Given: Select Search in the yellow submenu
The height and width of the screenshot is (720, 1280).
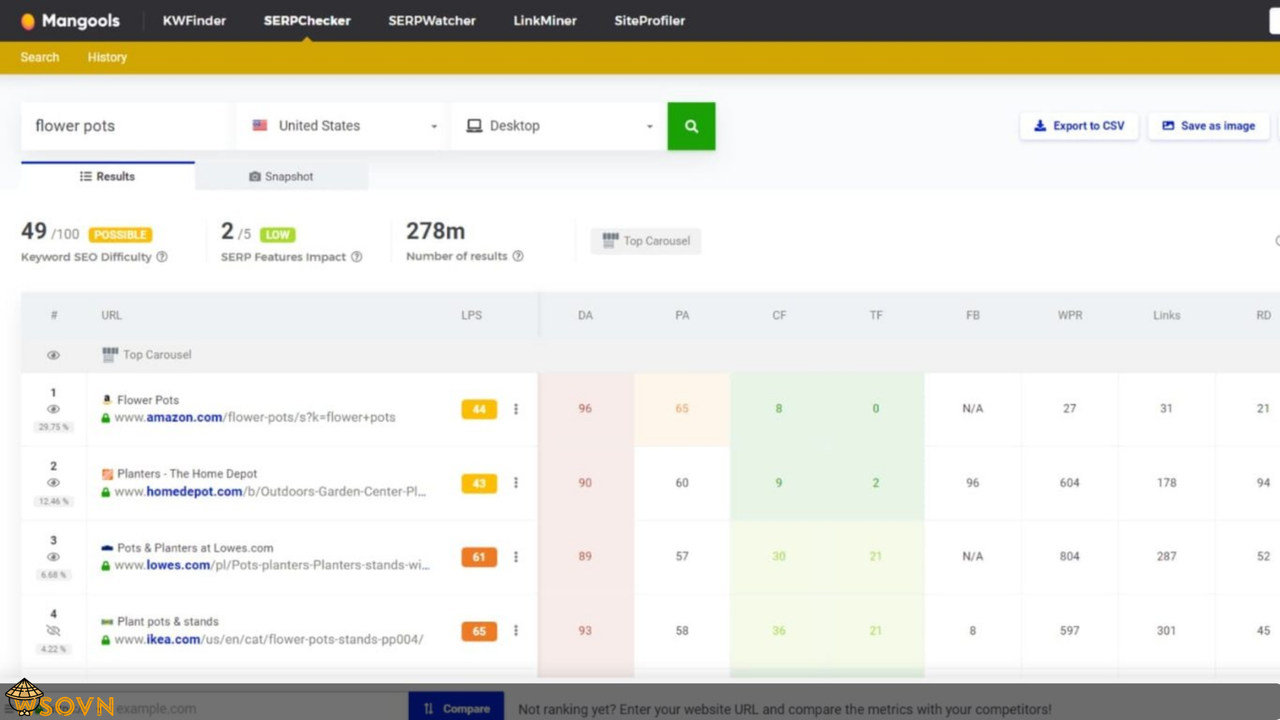Looking at the screenshot, I should (40, 57).
